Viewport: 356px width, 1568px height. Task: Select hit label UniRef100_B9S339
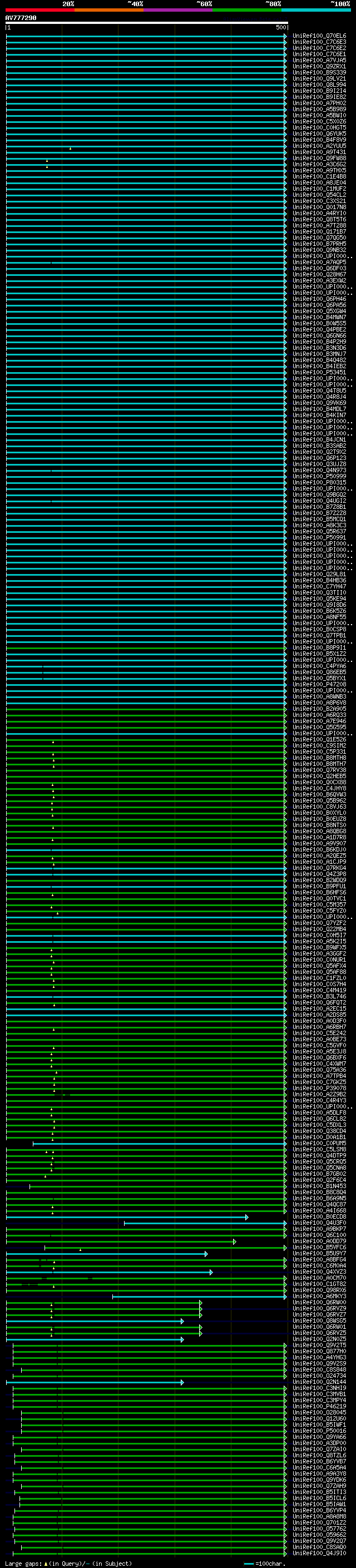319,72
